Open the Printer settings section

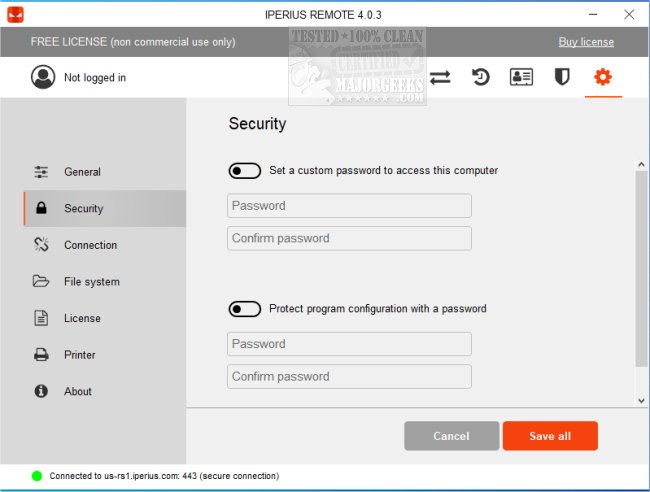[x=80, y=355]
